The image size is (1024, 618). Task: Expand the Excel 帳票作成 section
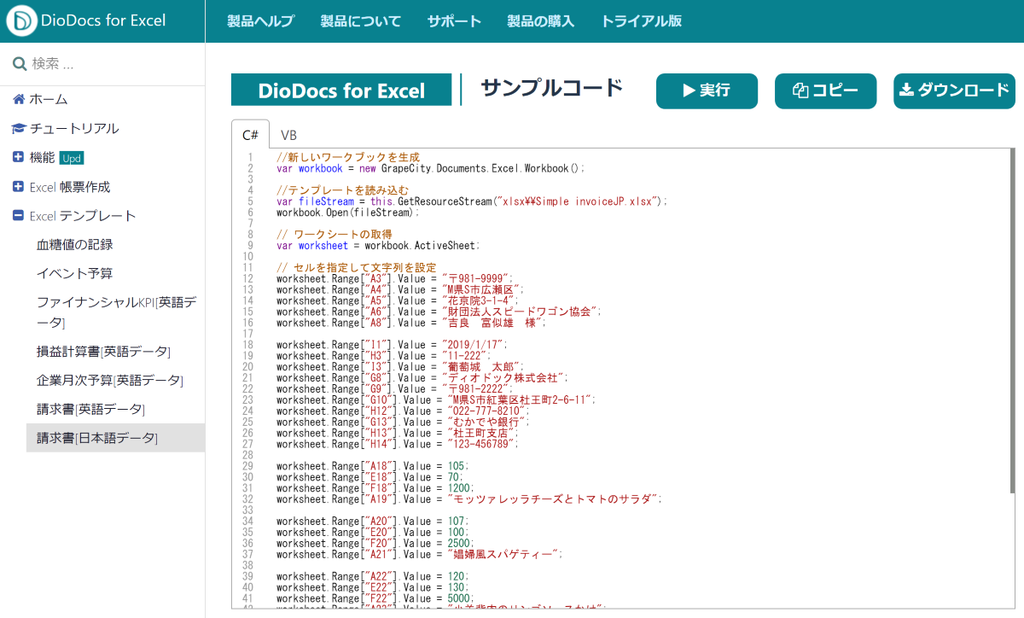point(18,187)
